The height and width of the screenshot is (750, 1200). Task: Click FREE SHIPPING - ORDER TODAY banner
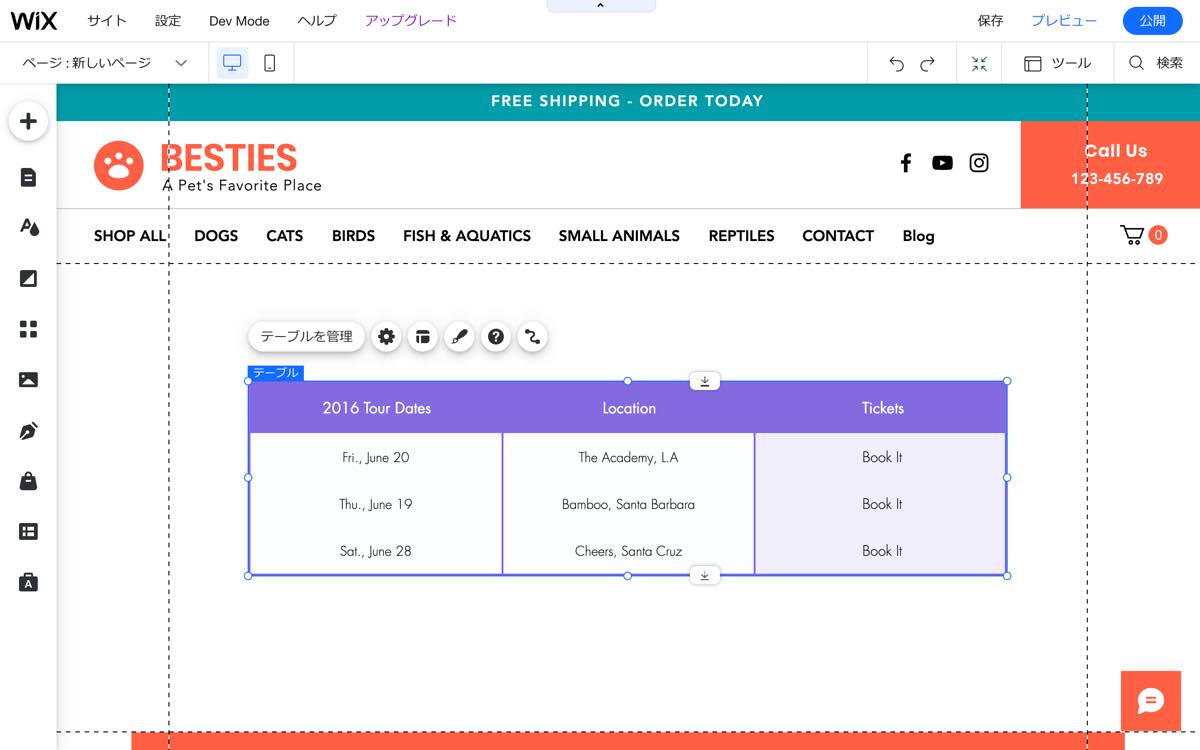click(x=627, y=101)
